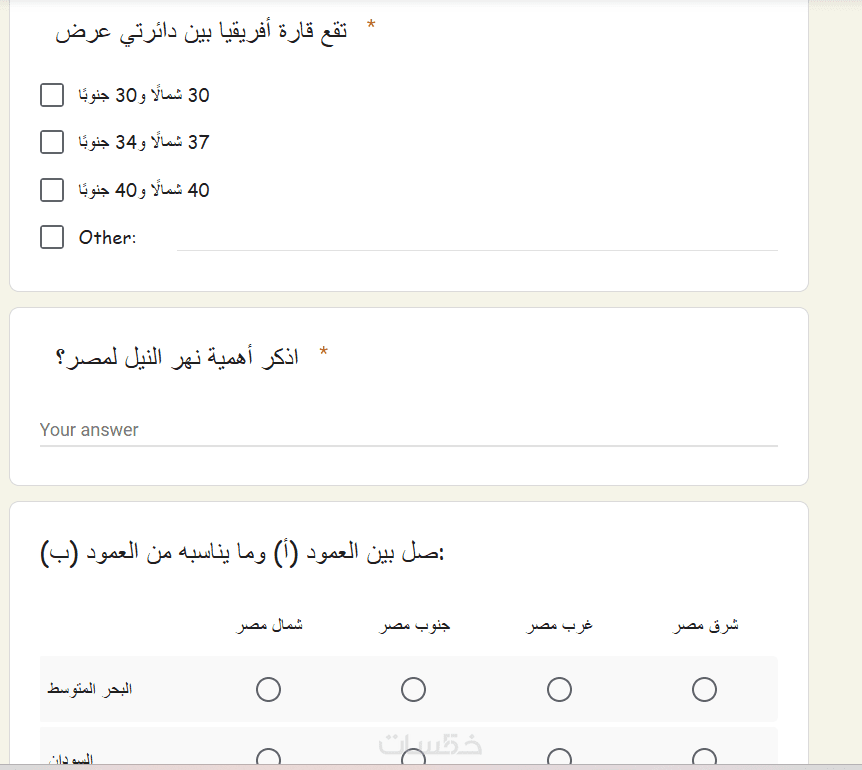This screenshot has height=770, width=862.
Task: Click the 40 شمالًا و40 جنوبًا label text
Action: coord(144,189)
